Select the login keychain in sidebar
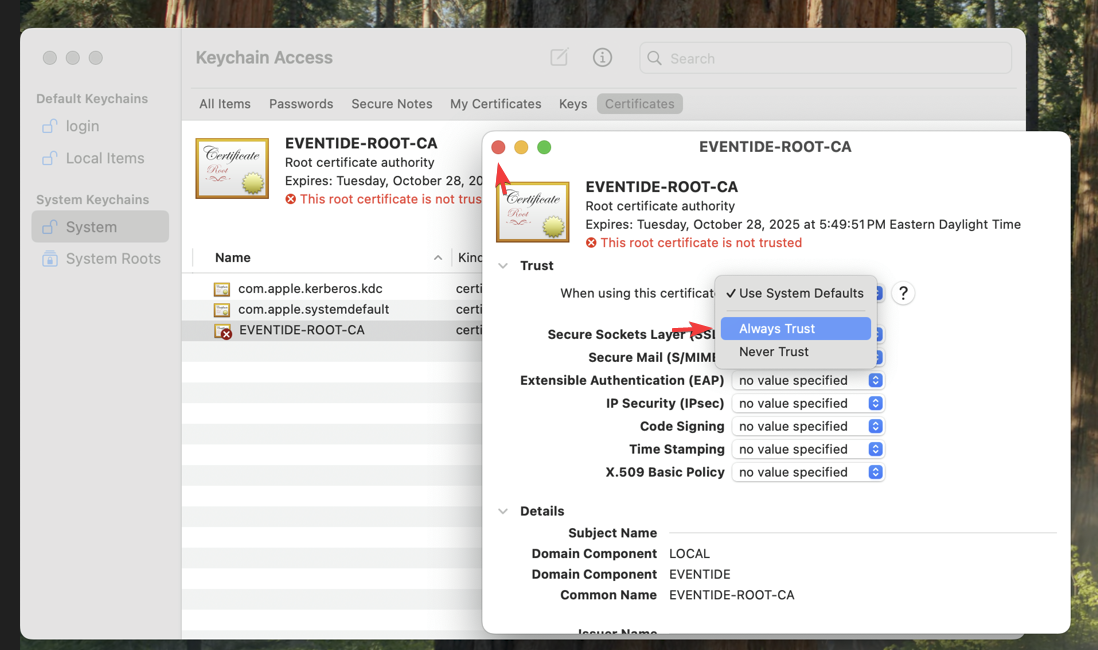The image size is (1098, 650). [x=82, y=126]
